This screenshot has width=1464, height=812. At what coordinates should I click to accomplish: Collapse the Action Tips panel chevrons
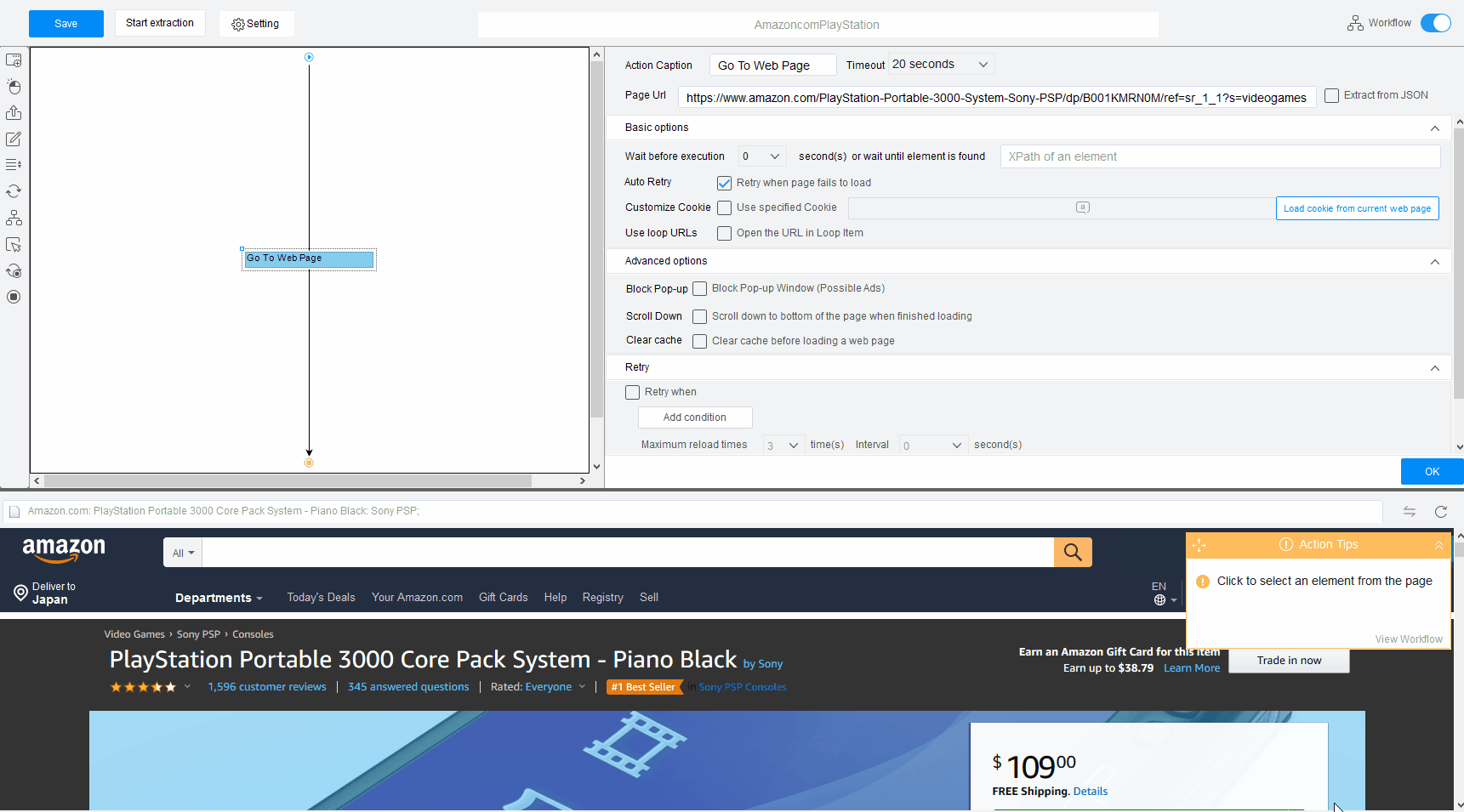(x=1438, y=545)
